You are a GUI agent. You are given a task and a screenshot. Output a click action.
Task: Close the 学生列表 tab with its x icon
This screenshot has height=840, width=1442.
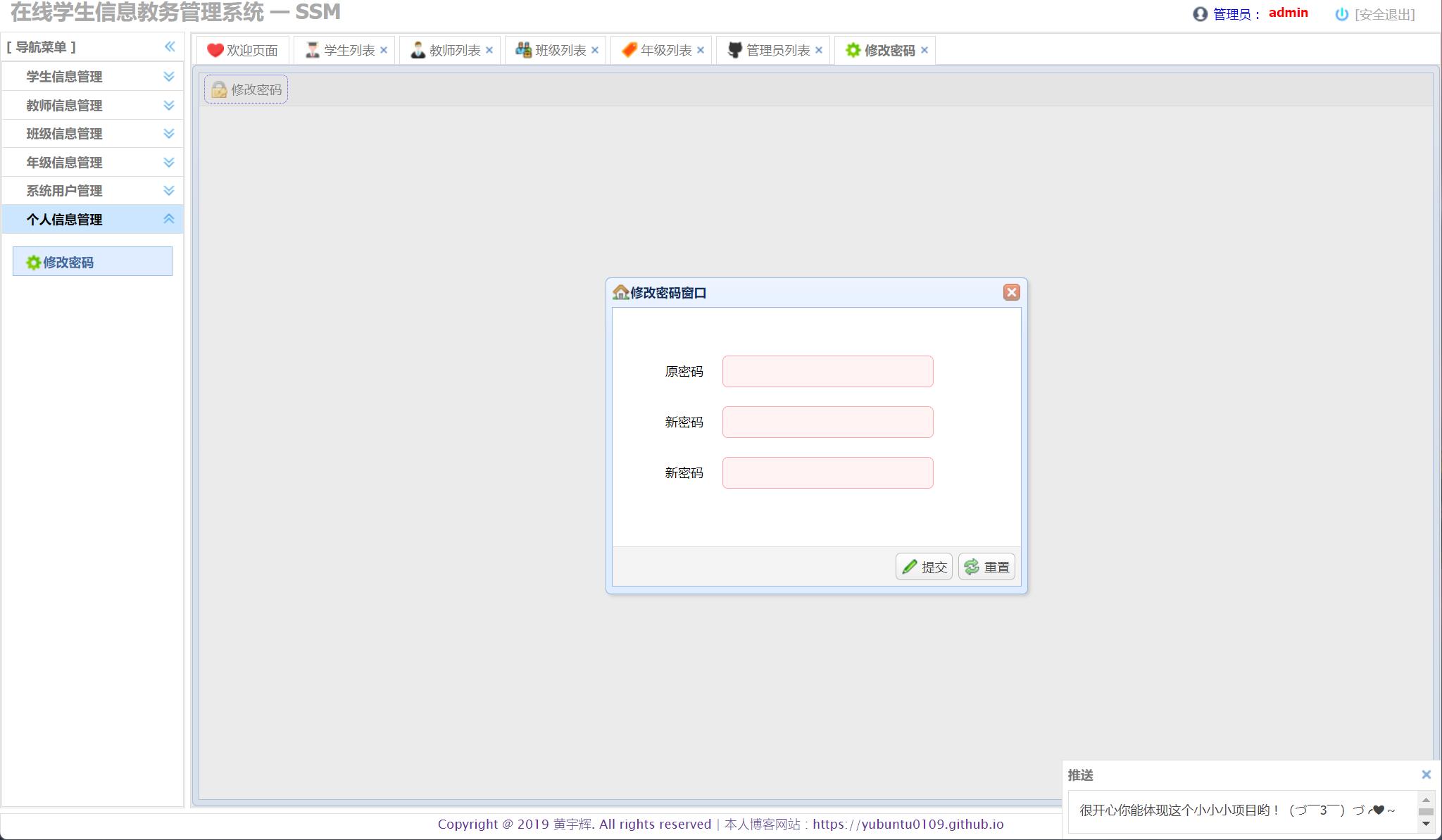[384, 50]
